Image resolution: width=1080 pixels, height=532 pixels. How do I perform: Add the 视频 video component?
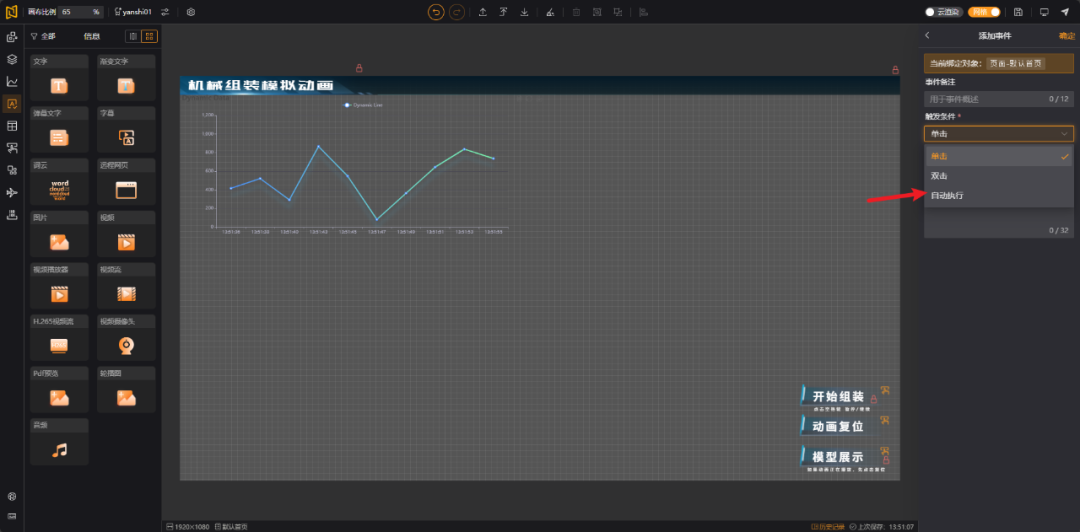tap(126, 234)
